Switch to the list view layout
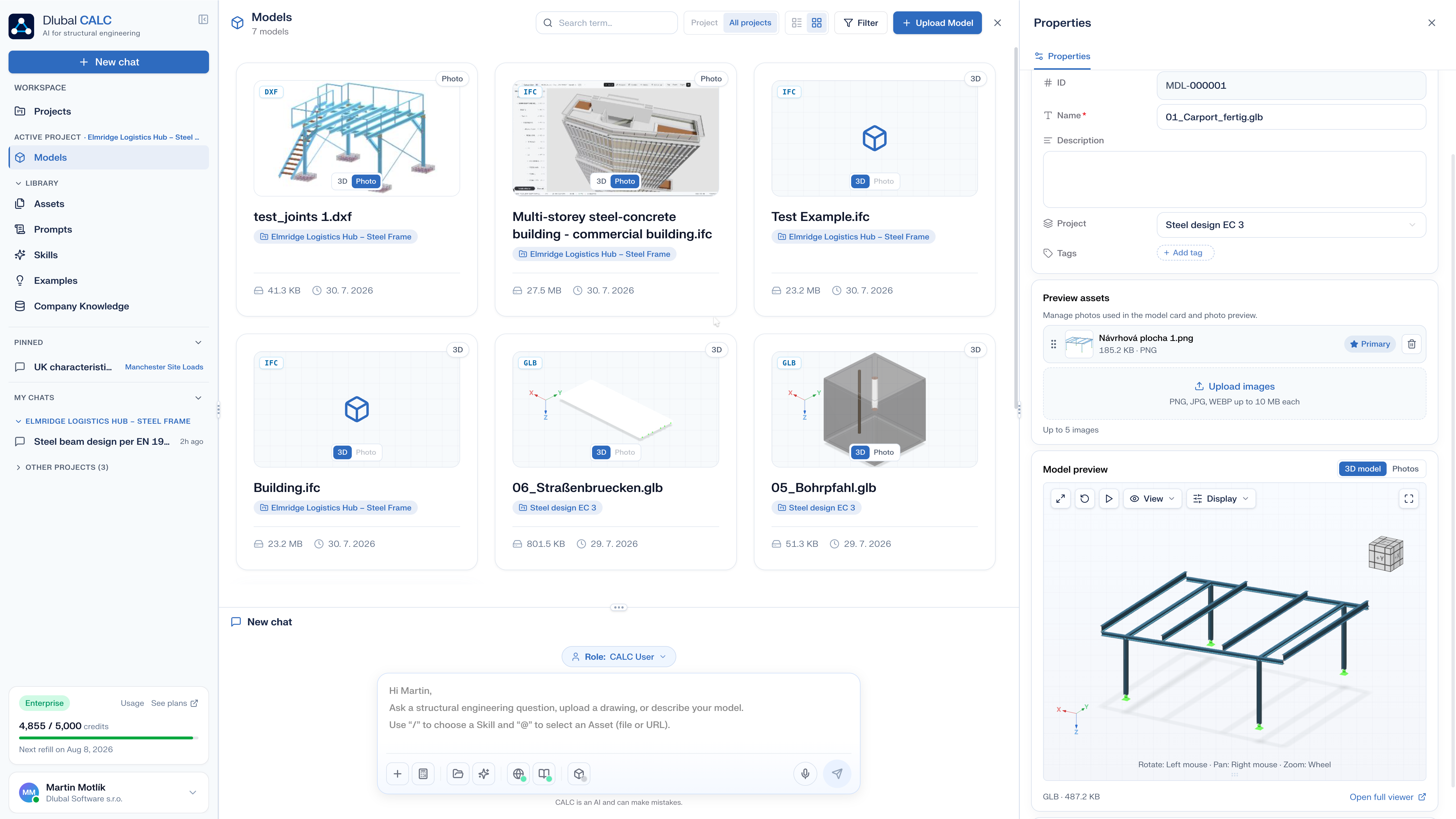 (796, 23)
